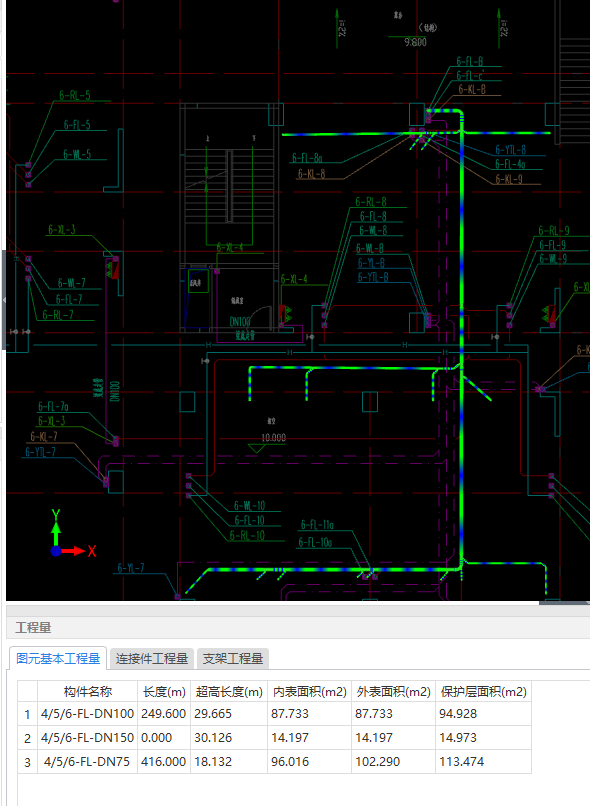Click the 6-FL-10a label
Viewport: 590px width, 806px height.
click(x=316, y=542)
